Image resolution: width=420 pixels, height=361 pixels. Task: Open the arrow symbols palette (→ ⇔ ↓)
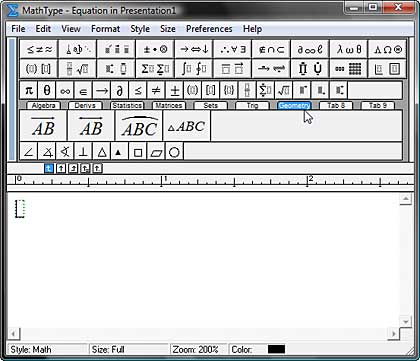point(194,49)
